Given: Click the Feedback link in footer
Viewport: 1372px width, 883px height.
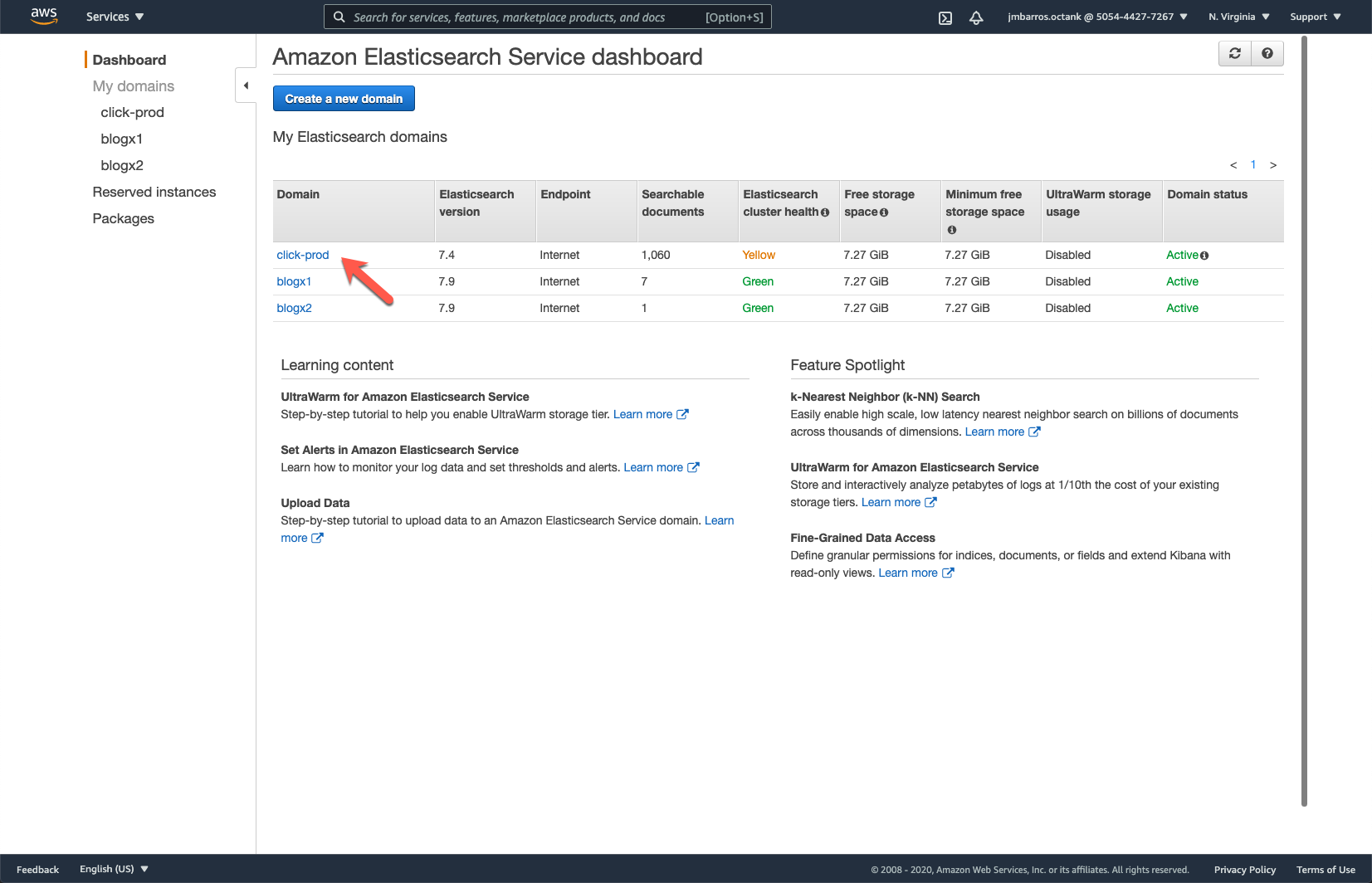Looking at the screenshot, I should 37,870.
